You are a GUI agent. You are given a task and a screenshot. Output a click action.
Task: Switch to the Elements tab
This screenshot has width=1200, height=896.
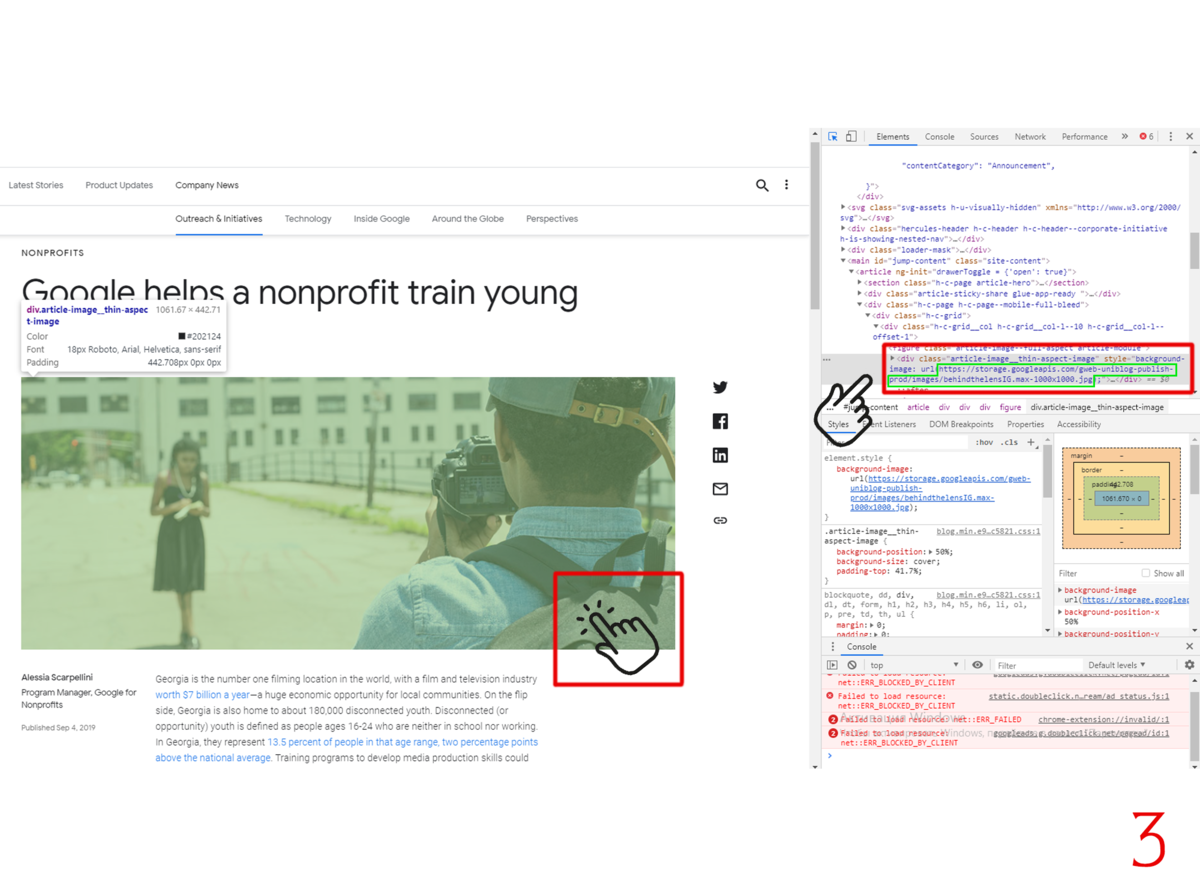coord(892,137)
